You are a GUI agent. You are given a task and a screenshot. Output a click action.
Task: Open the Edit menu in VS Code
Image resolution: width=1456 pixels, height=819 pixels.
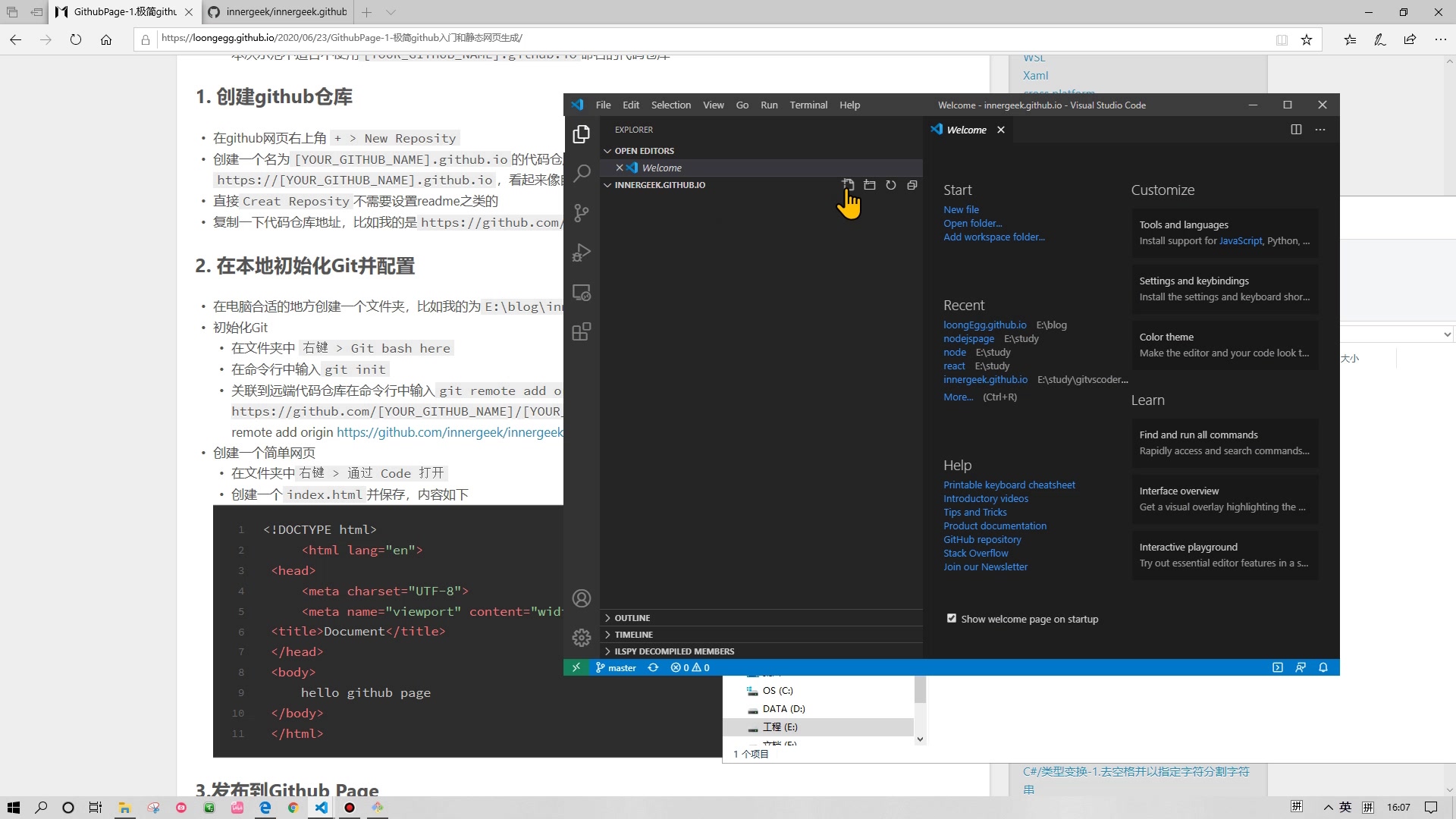[x=631, y=105]
